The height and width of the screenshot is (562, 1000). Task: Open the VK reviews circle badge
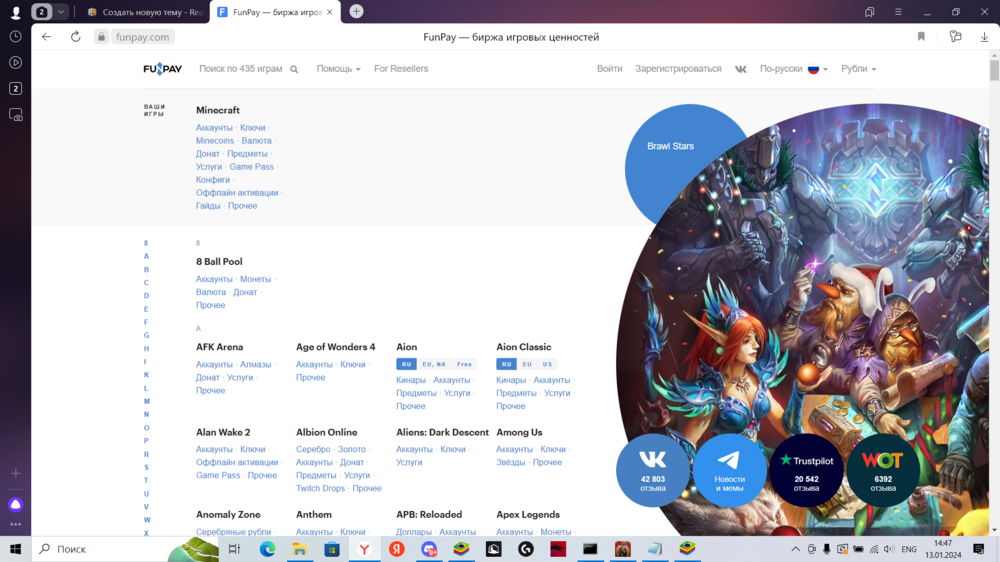652,470
